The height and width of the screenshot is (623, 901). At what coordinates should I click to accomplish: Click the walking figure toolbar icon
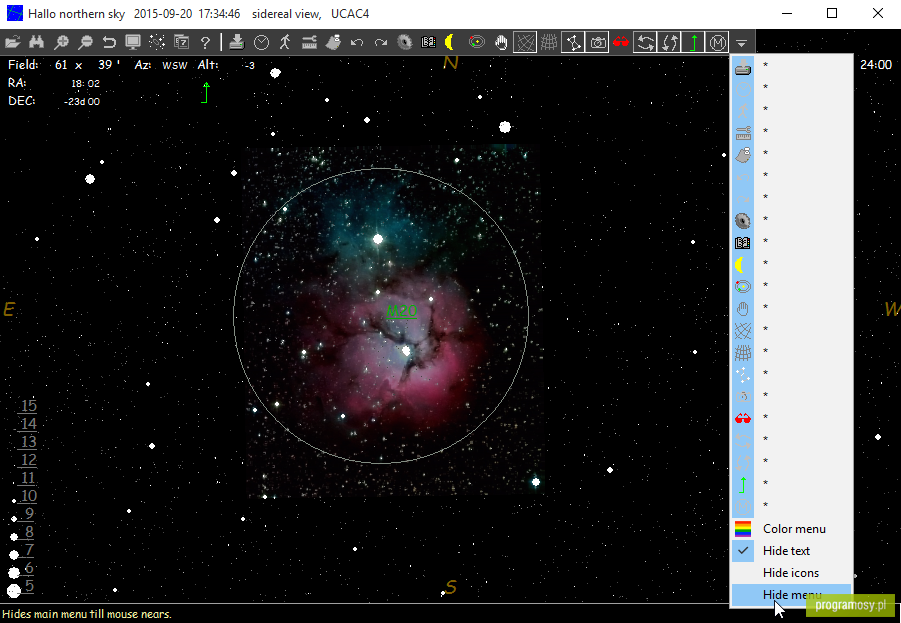tap(285, 42)
